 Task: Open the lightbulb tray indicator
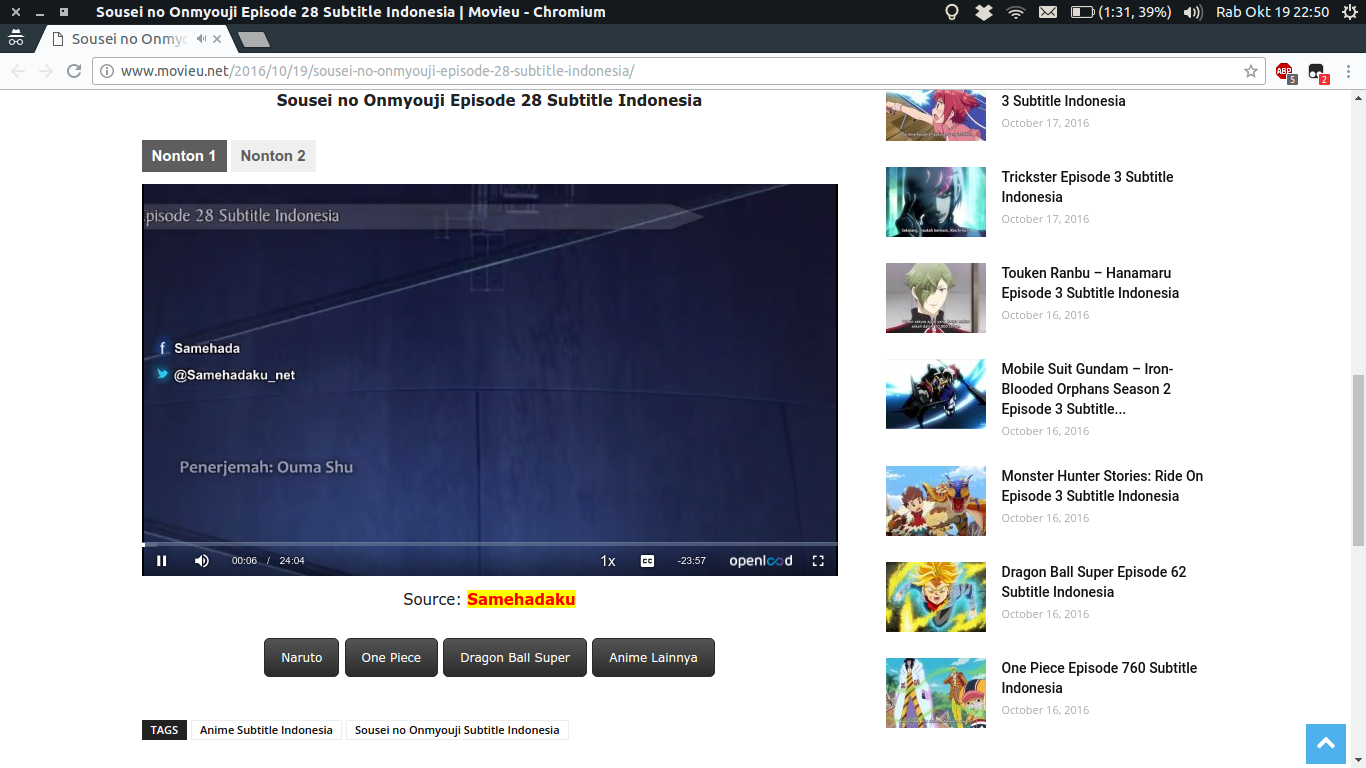[952, 12]
